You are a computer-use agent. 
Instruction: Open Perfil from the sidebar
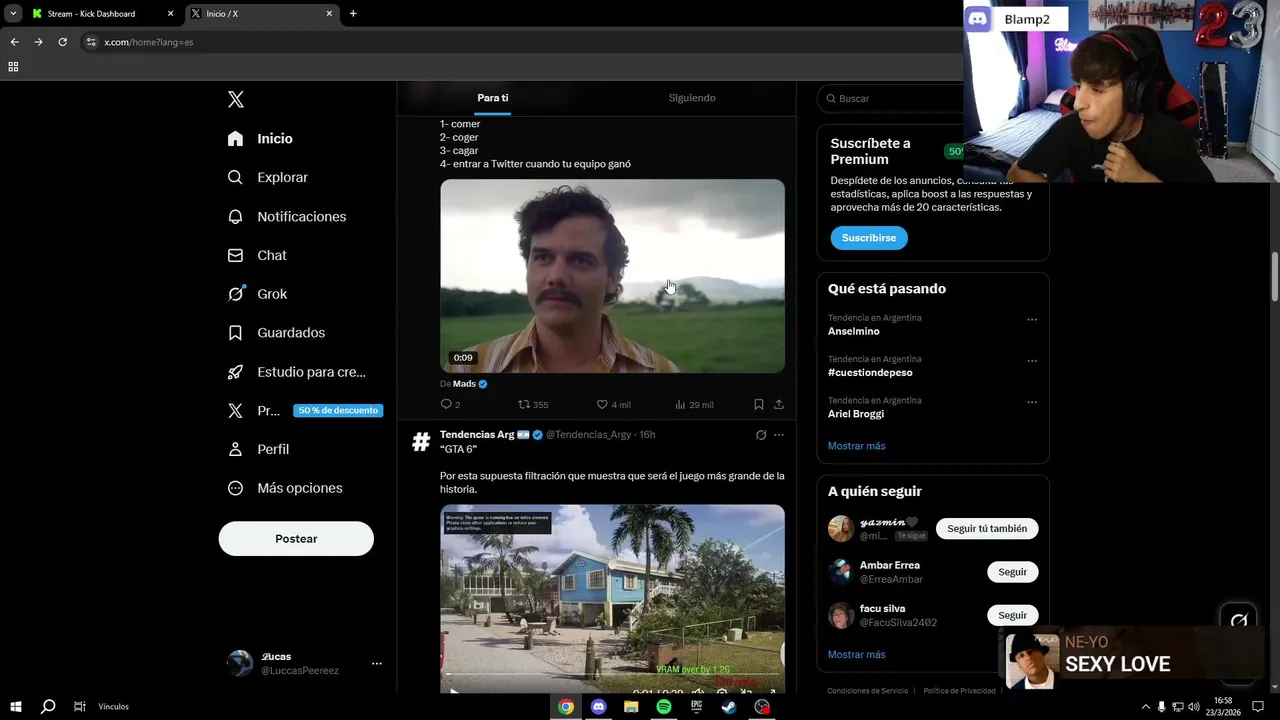point(258,449)
